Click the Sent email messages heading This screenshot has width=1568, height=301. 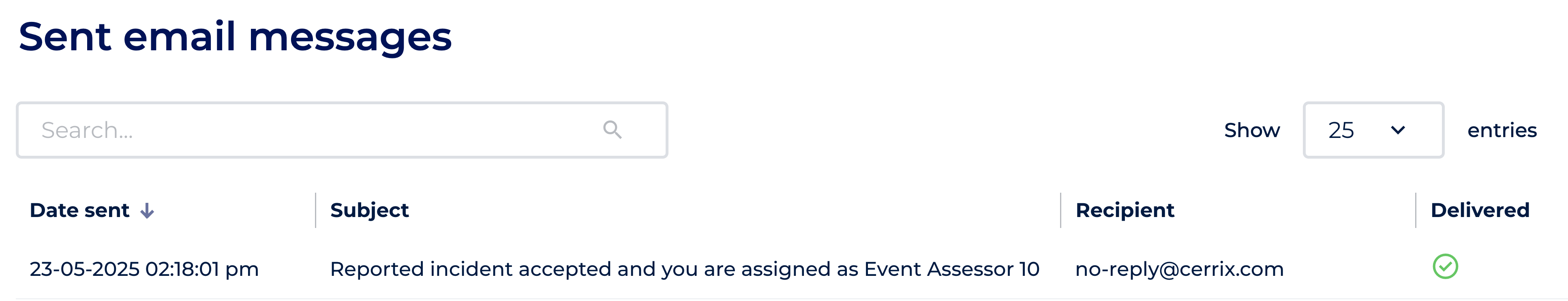coord(235,37)
